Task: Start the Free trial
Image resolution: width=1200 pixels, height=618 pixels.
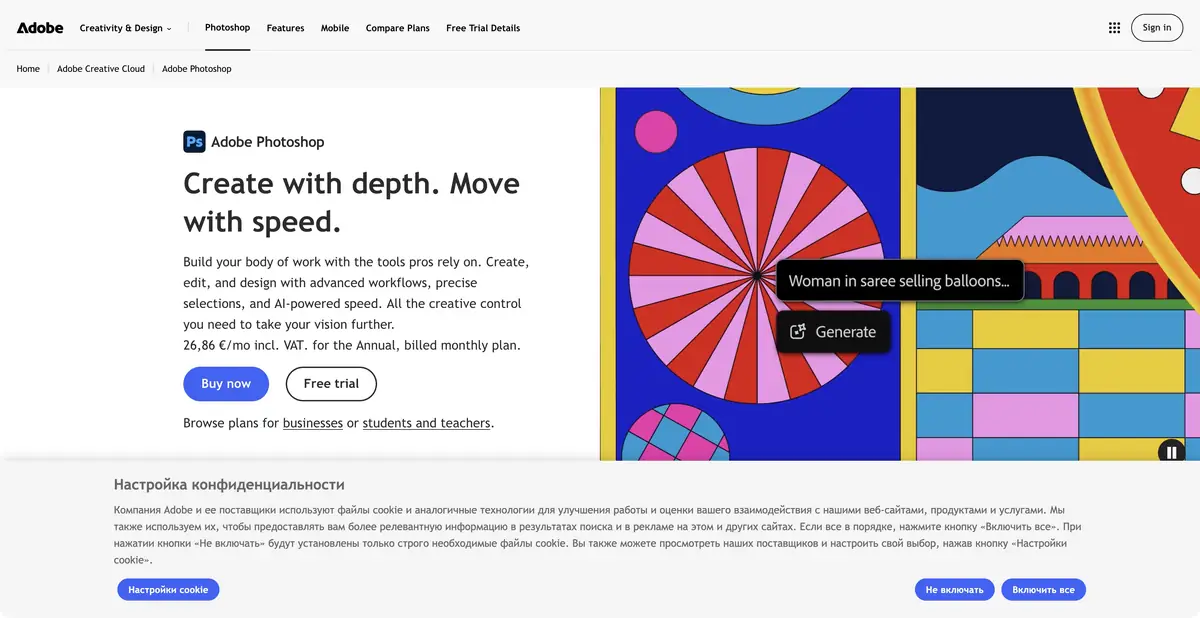Action: pyautogui.click(x=331, y=384)
